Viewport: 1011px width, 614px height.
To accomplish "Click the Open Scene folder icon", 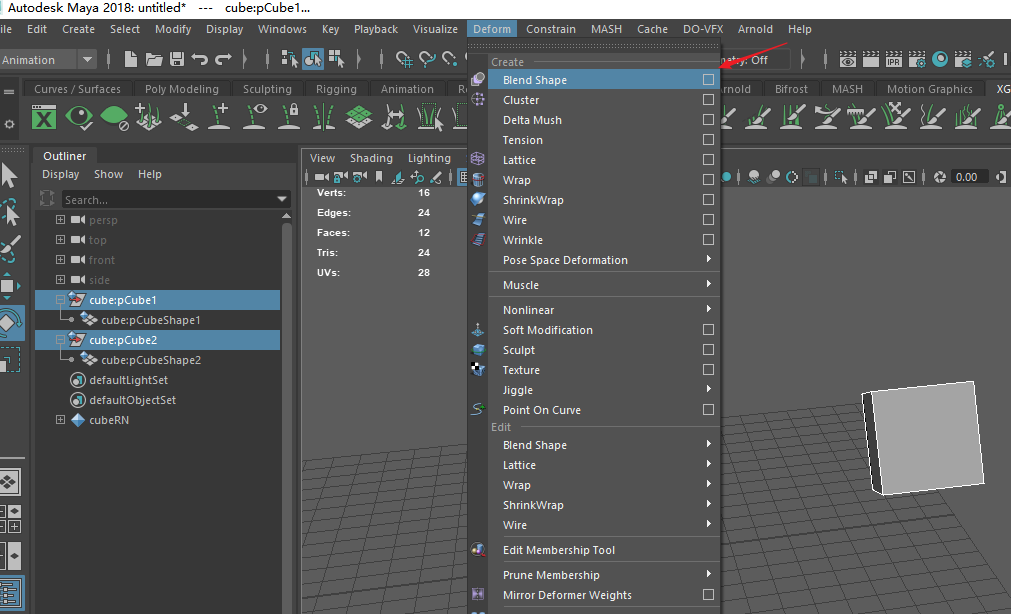I will [x=154, y=60].
